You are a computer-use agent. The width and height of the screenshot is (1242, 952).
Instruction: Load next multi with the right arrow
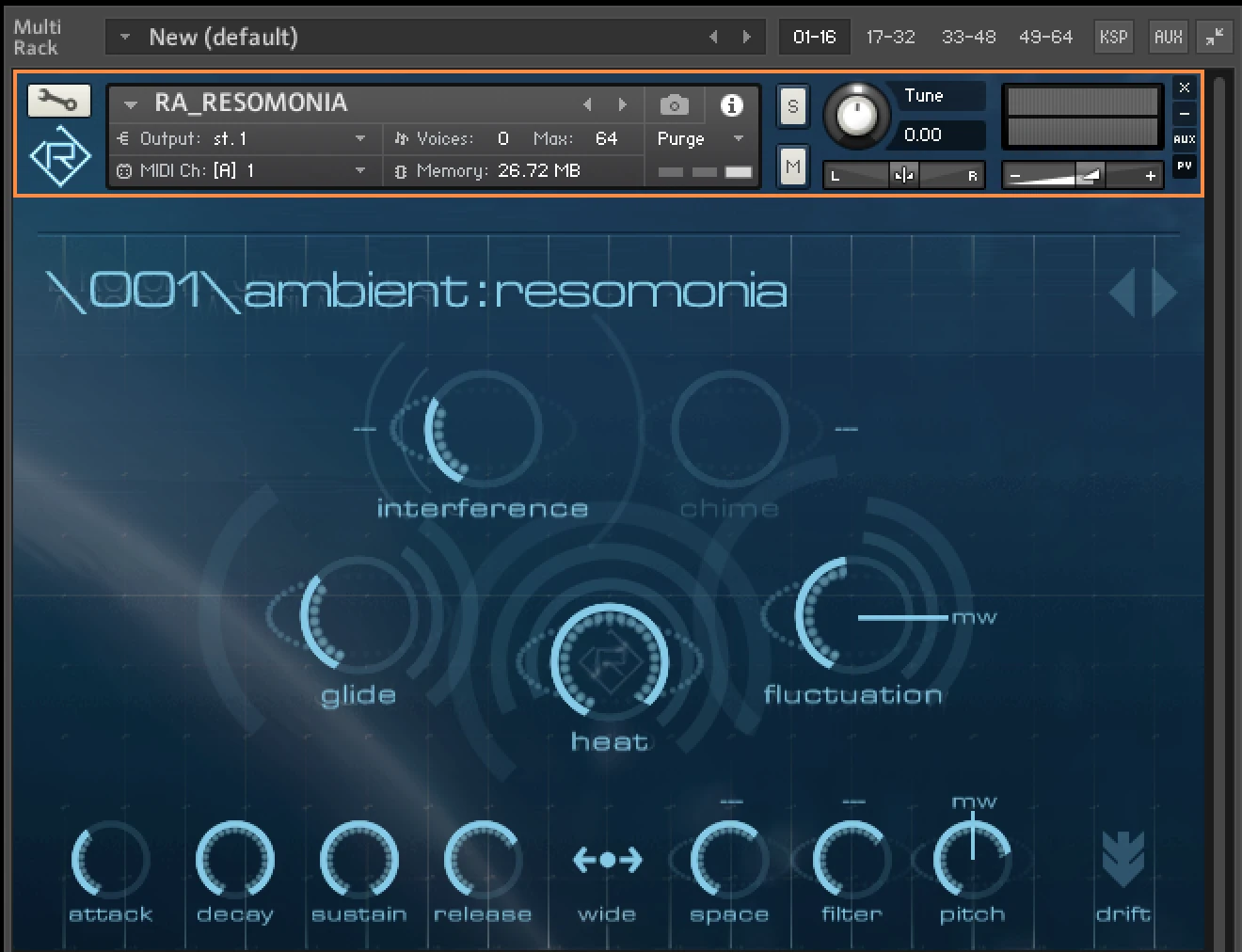tap(747, 37)
